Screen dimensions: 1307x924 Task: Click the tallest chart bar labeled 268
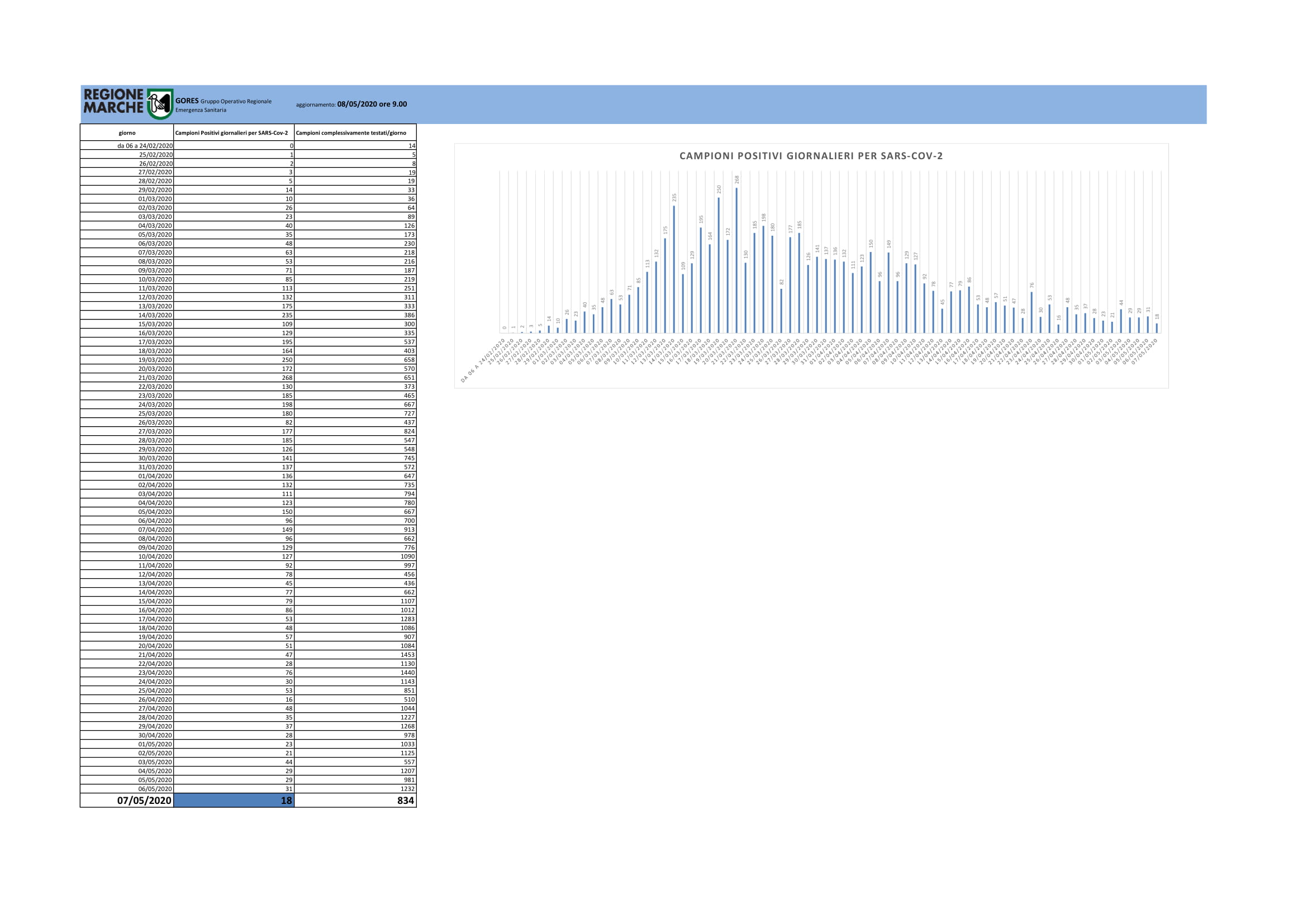[x=736, y=260]
